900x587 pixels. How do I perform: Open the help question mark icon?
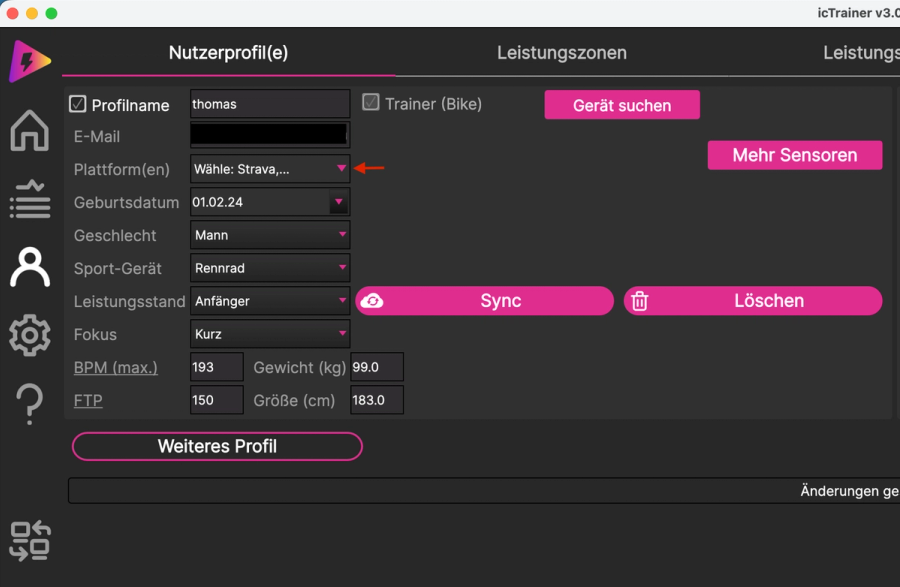[29, 405]
